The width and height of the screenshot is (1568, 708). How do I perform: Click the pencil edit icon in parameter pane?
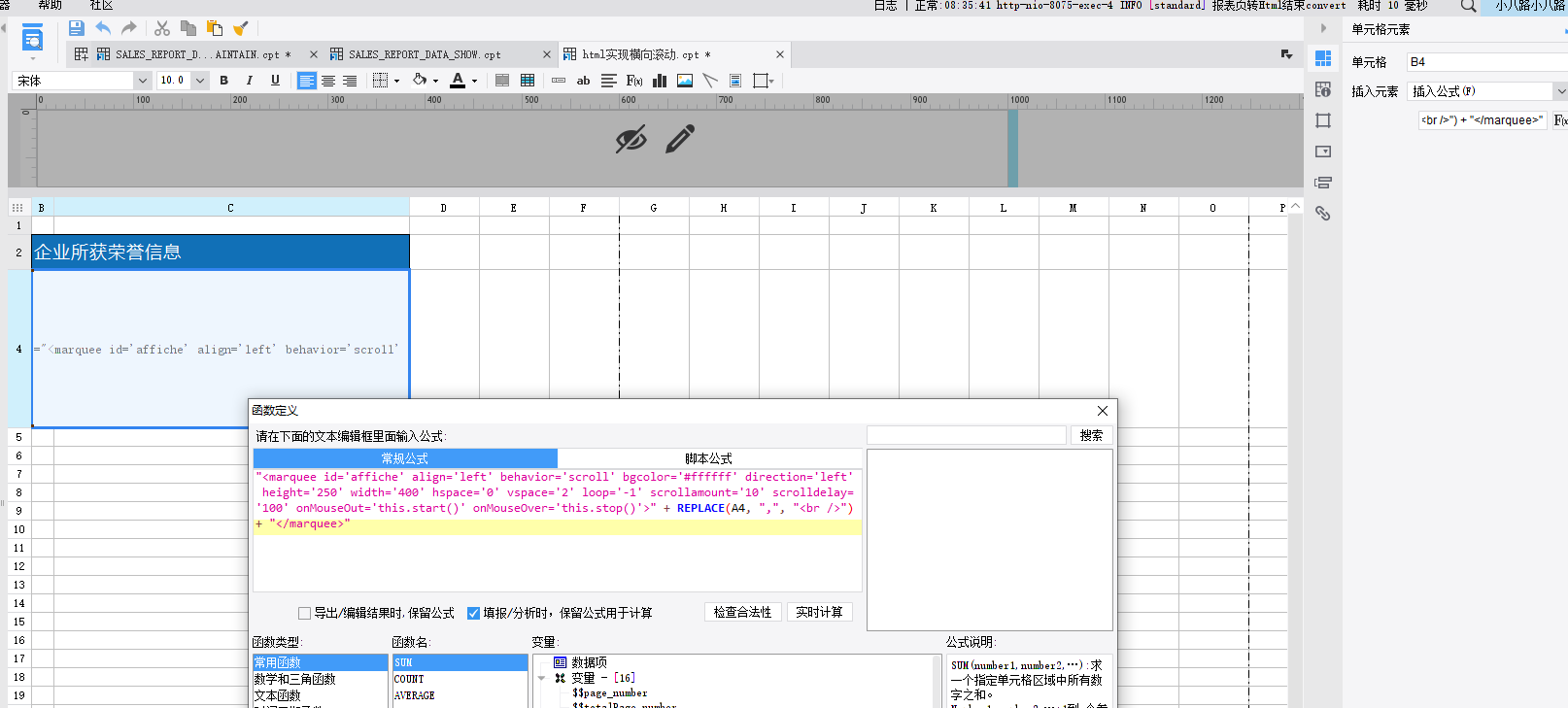(x=680, y=139)
